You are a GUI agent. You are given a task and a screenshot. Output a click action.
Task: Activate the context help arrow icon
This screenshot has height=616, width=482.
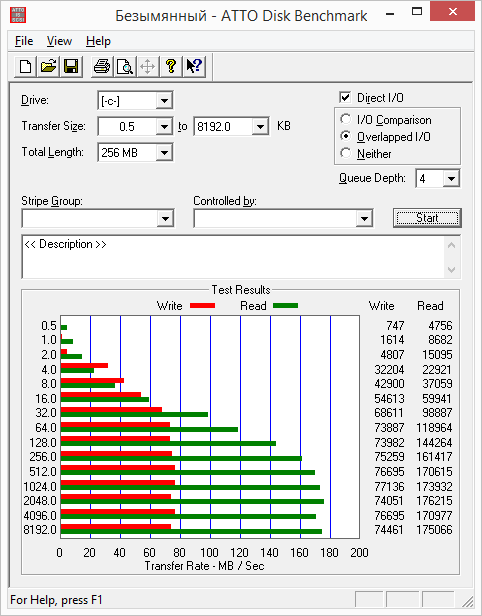pyautogui.click(x=194, y=66)
